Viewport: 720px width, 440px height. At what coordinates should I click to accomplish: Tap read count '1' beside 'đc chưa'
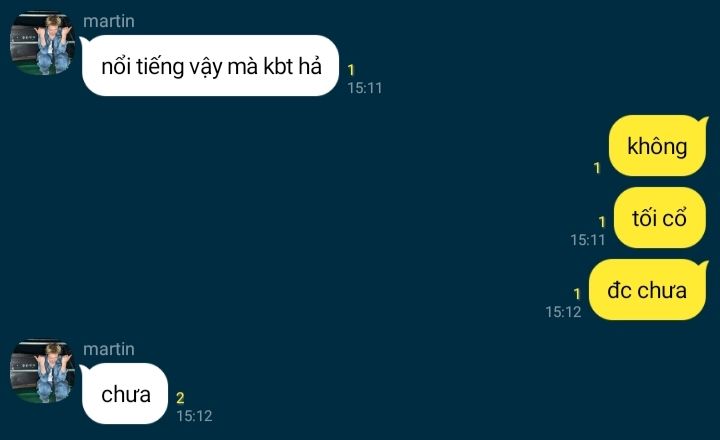[x=577, y=294]
